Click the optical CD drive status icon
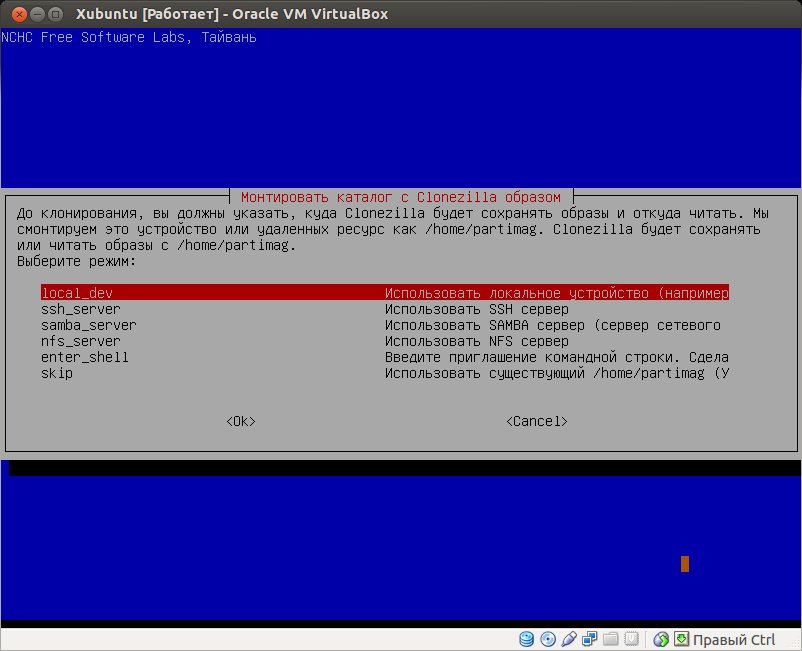This screenshot has width=802, height=651. [x=548, y=639]
